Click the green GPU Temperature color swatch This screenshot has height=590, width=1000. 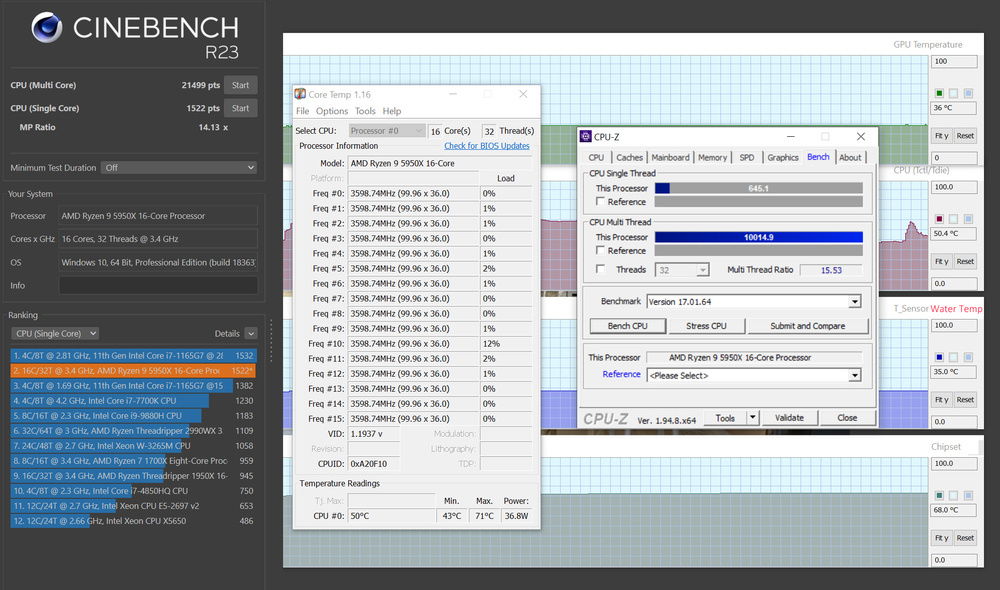939,93
